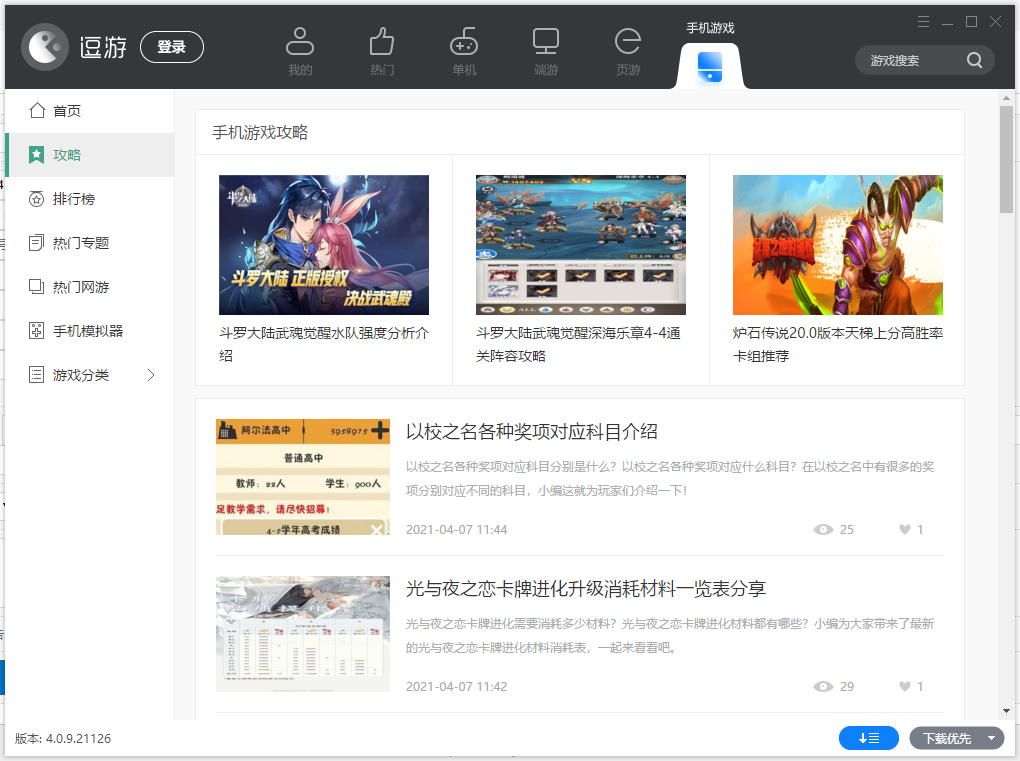This screenshot has width=1020, height=761.
Task: Open 炉石传说20.0版本天梯上分高胜率卡组推荐 link
Action: point(838,345)
